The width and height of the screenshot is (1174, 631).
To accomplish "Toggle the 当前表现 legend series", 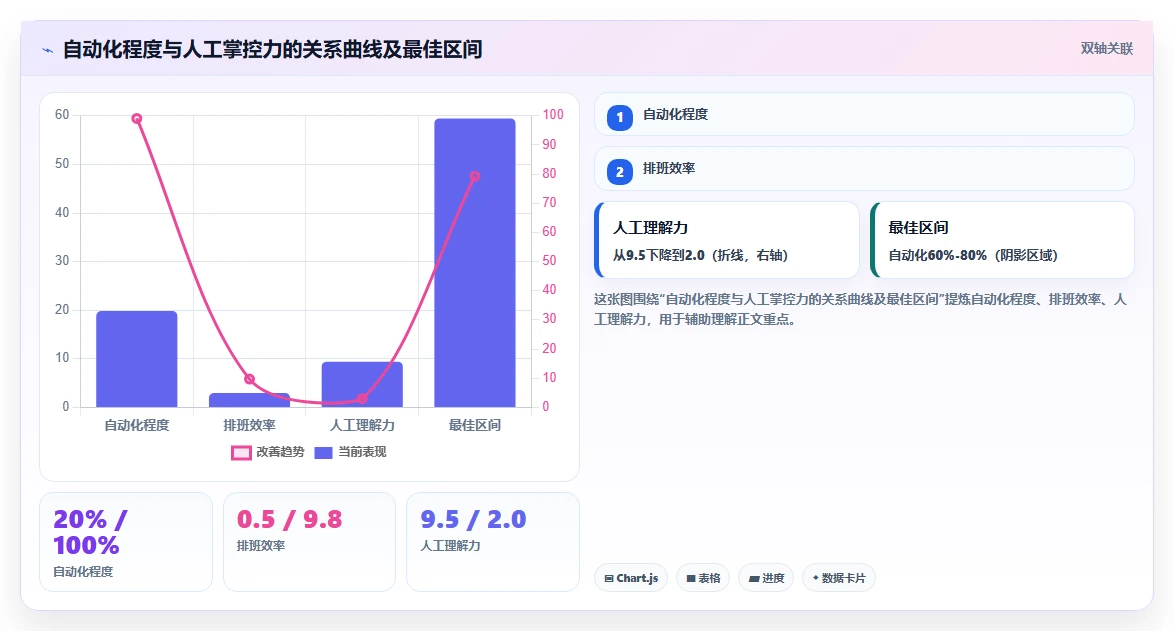I will coord(350,452).
